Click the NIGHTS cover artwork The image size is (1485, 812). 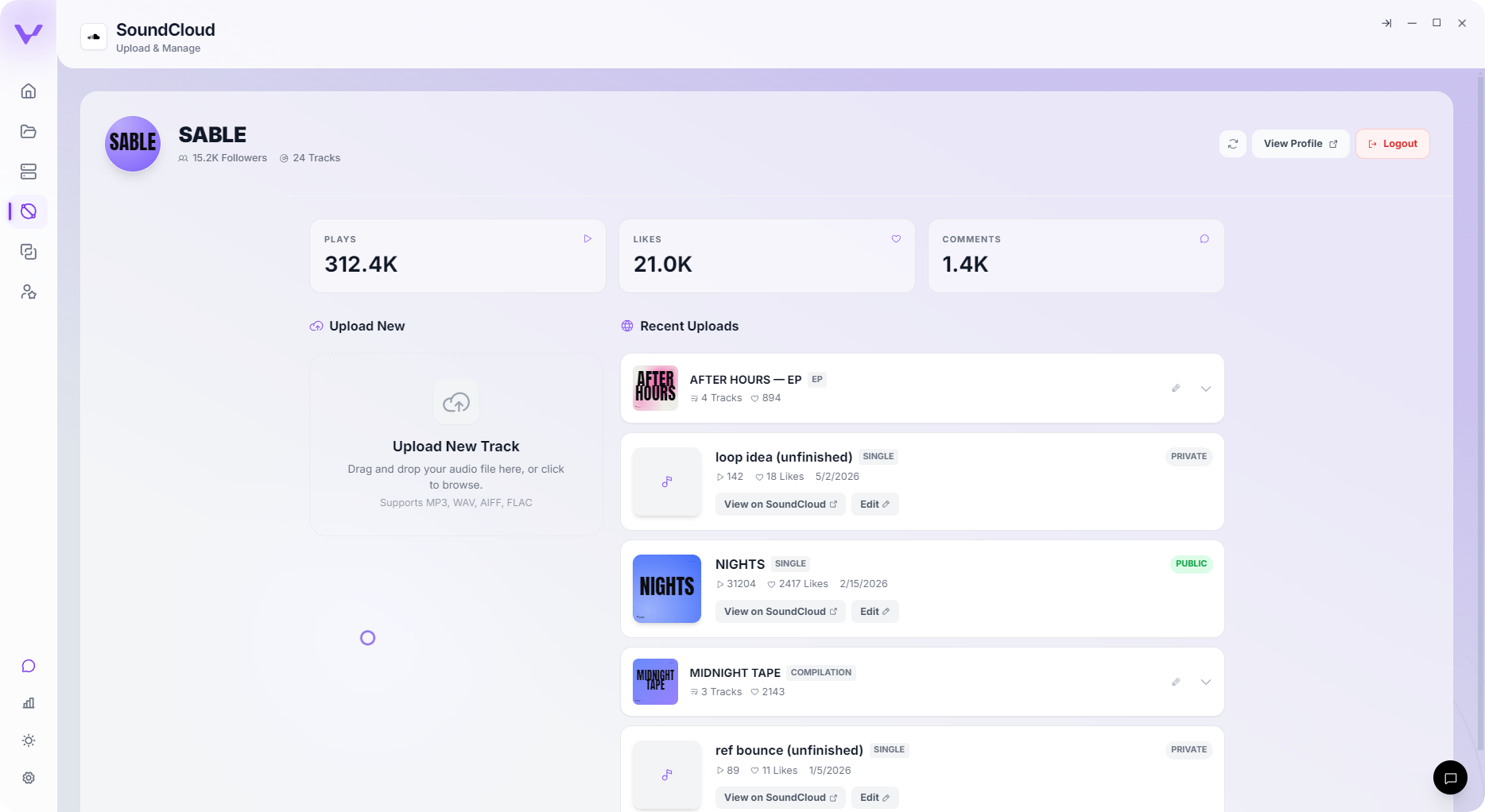667,589
